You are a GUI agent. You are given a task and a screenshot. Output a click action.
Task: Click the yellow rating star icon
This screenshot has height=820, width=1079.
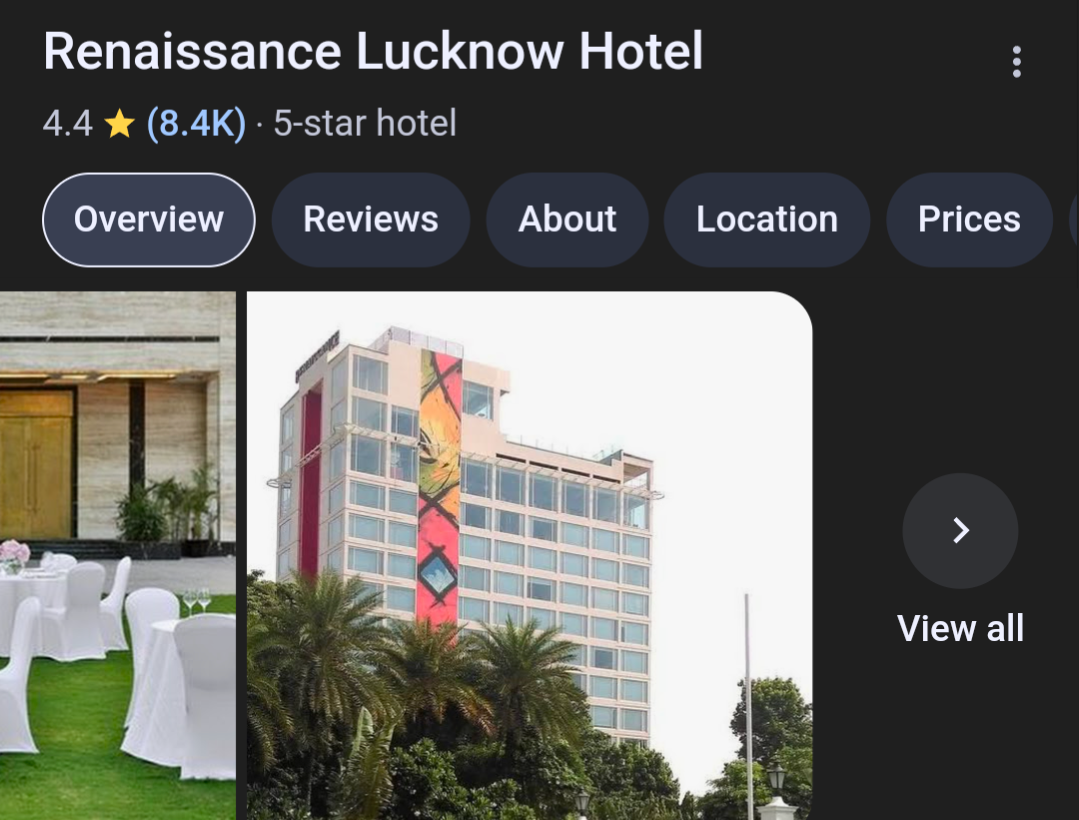(119, 124)
